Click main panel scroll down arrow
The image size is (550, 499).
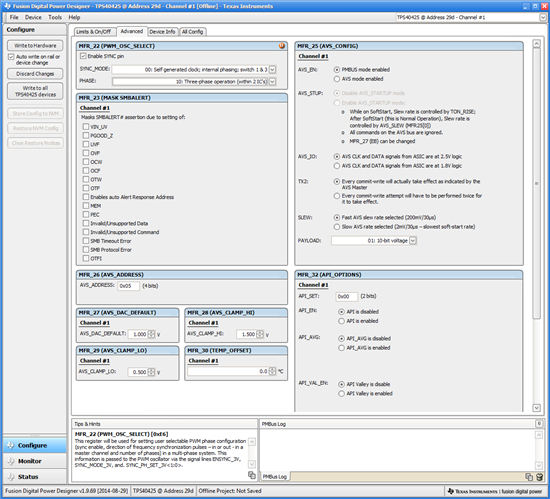(536, 407)
